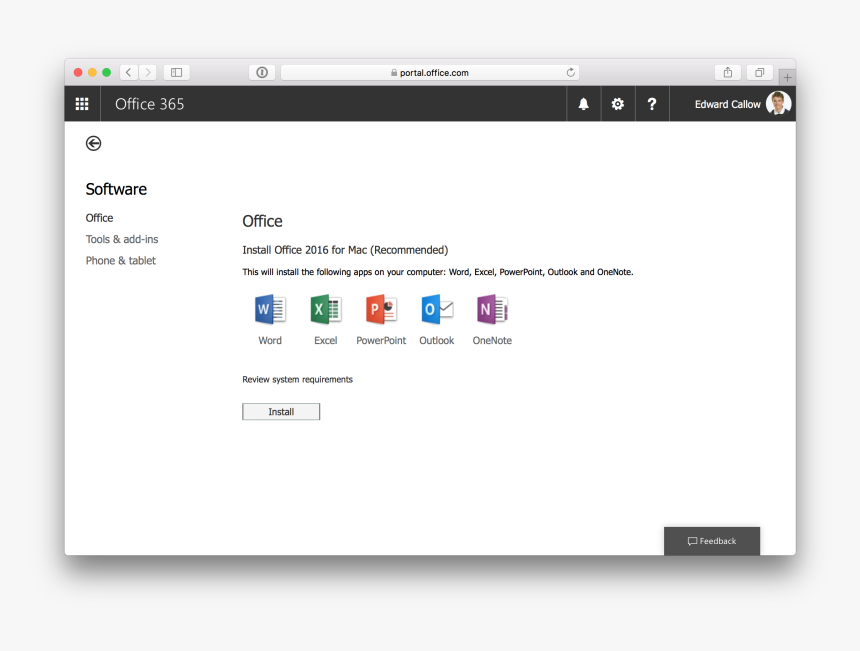The image size is (860, 651).
Task: Click the Office 365 title link
Action: (x=150, y=104)
